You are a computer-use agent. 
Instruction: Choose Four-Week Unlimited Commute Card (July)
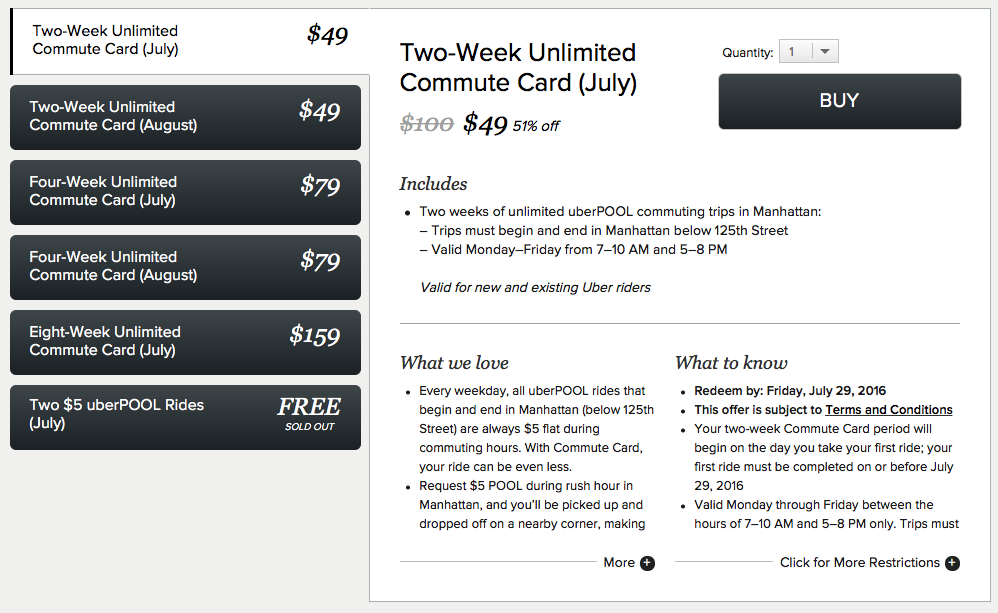coord(185,191)
